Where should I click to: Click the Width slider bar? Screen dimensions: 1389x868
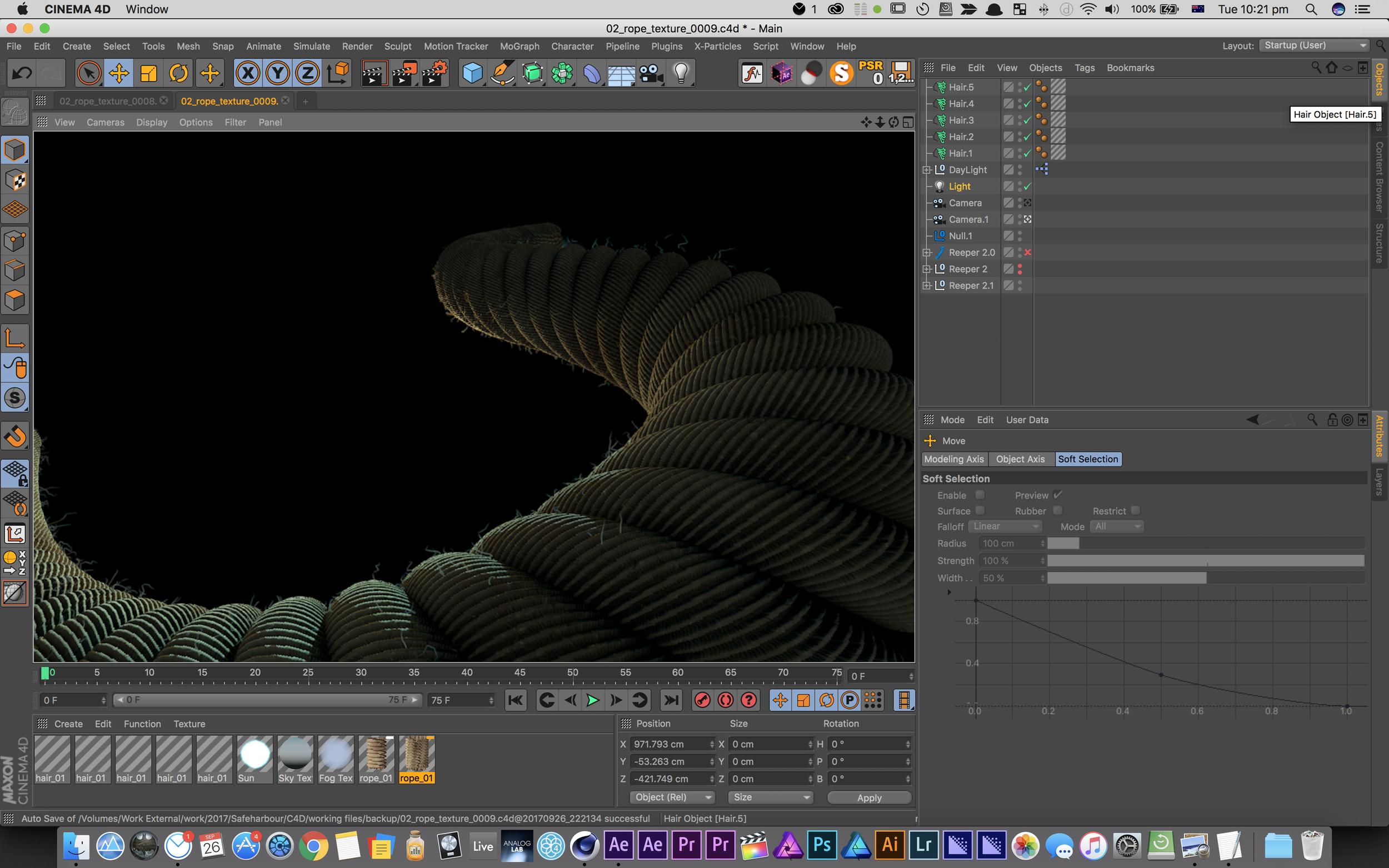[1205, 578]
